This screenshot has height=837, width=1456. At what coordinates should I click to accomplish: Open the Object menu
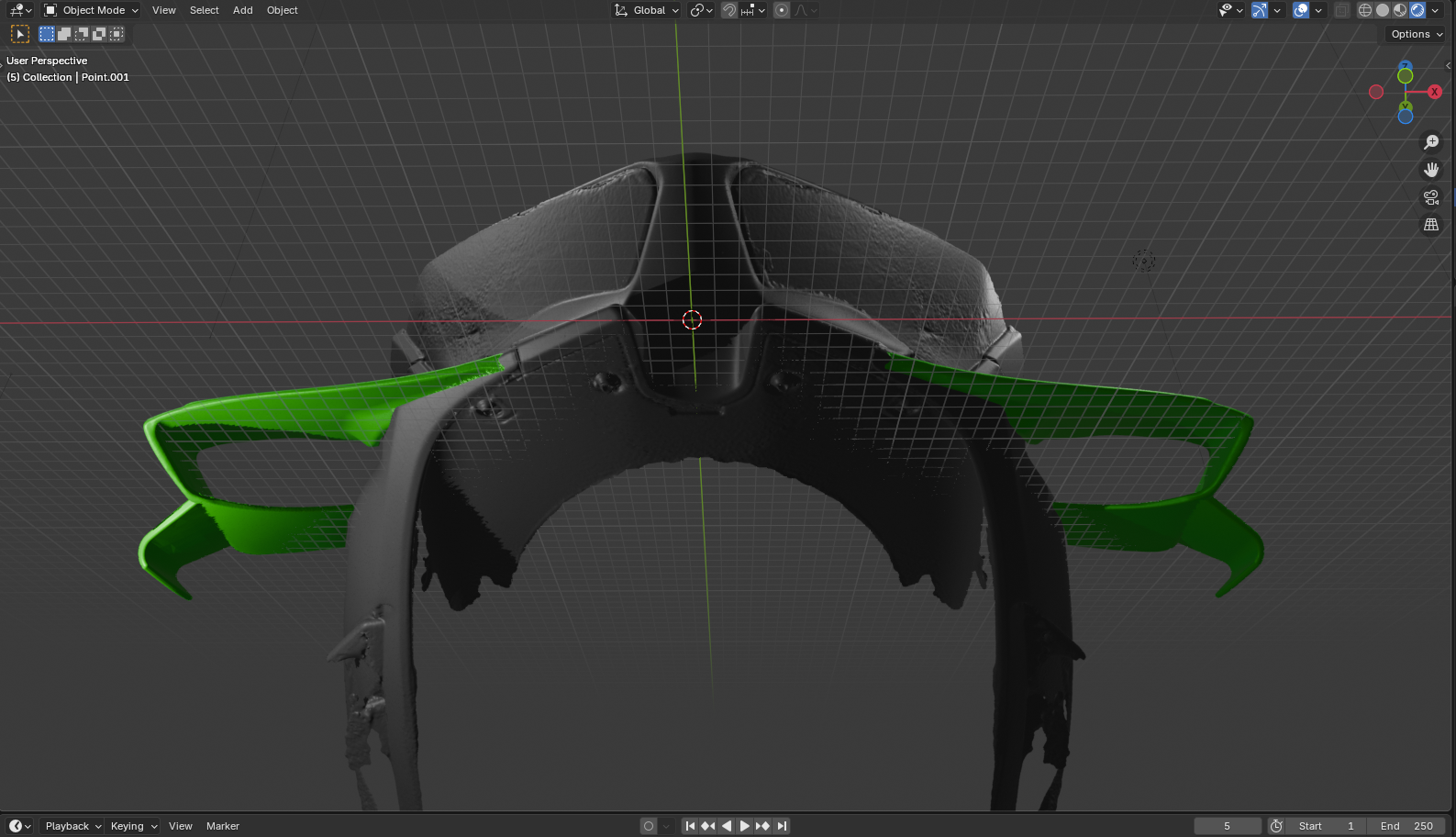tap(283, 10)
